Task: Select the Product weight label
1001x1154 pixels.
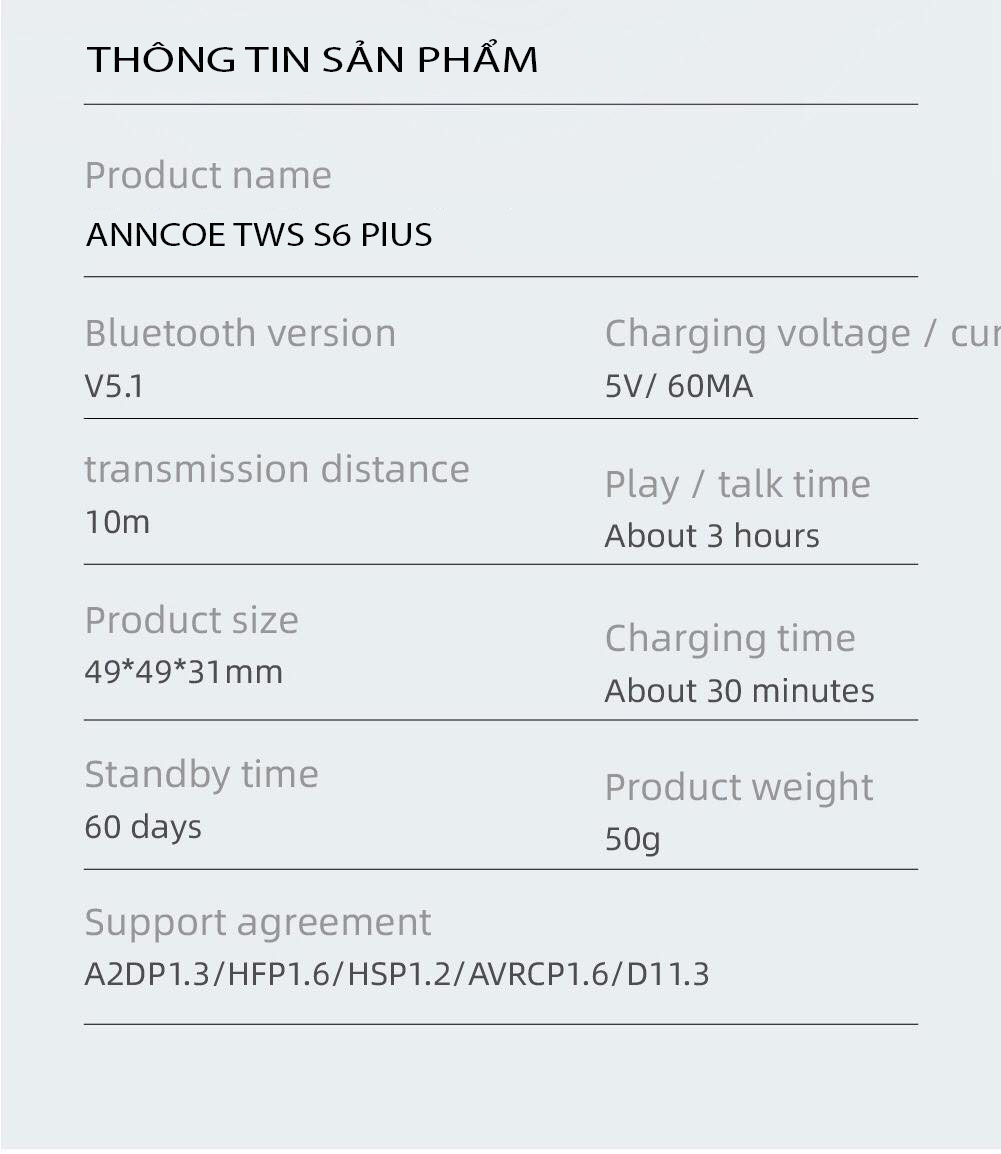Action: 739,787
